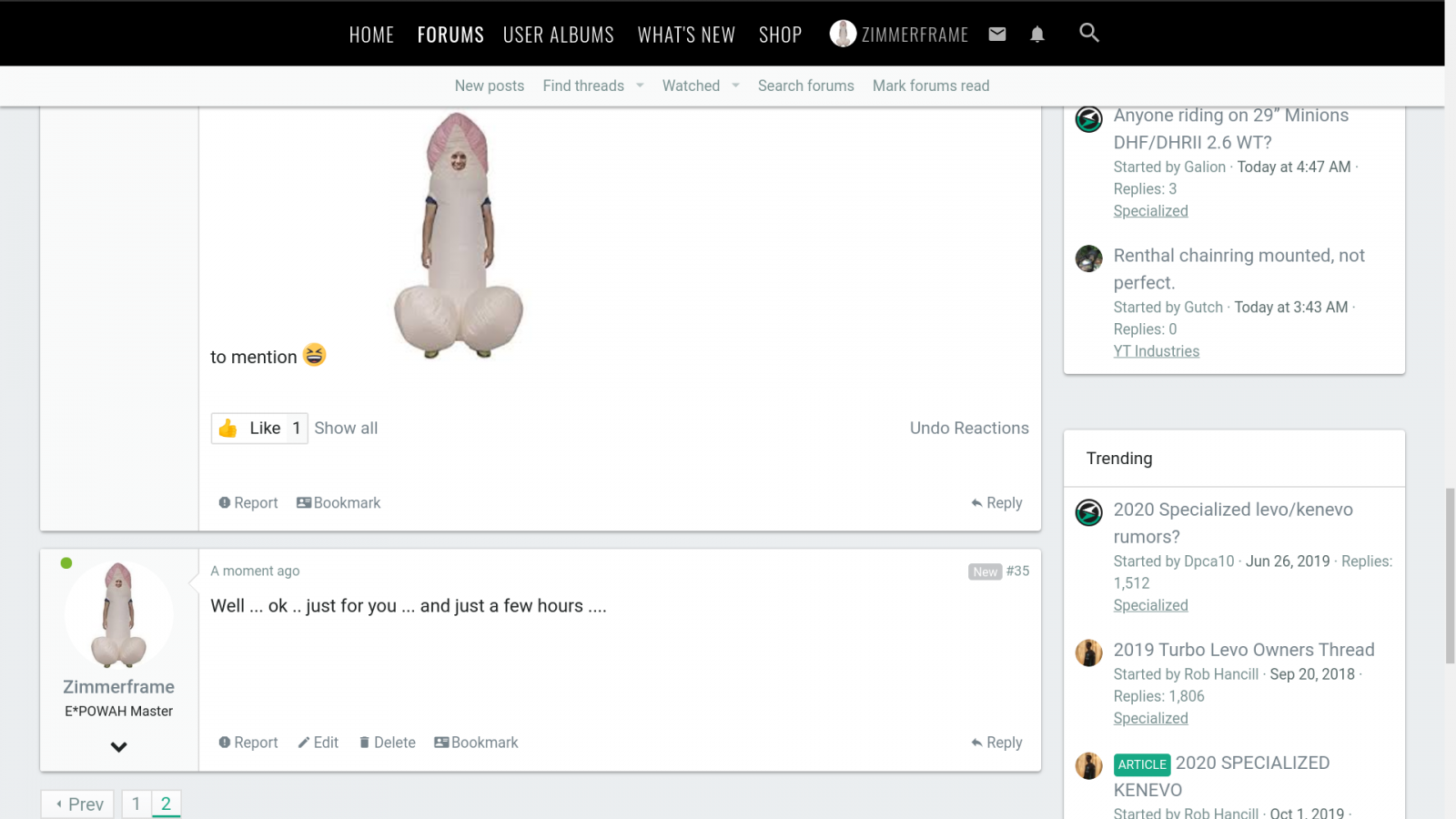Open Specialized link under levo/kenevo rumors
Screen dimensions: 1456x819
pos(1151,605)
